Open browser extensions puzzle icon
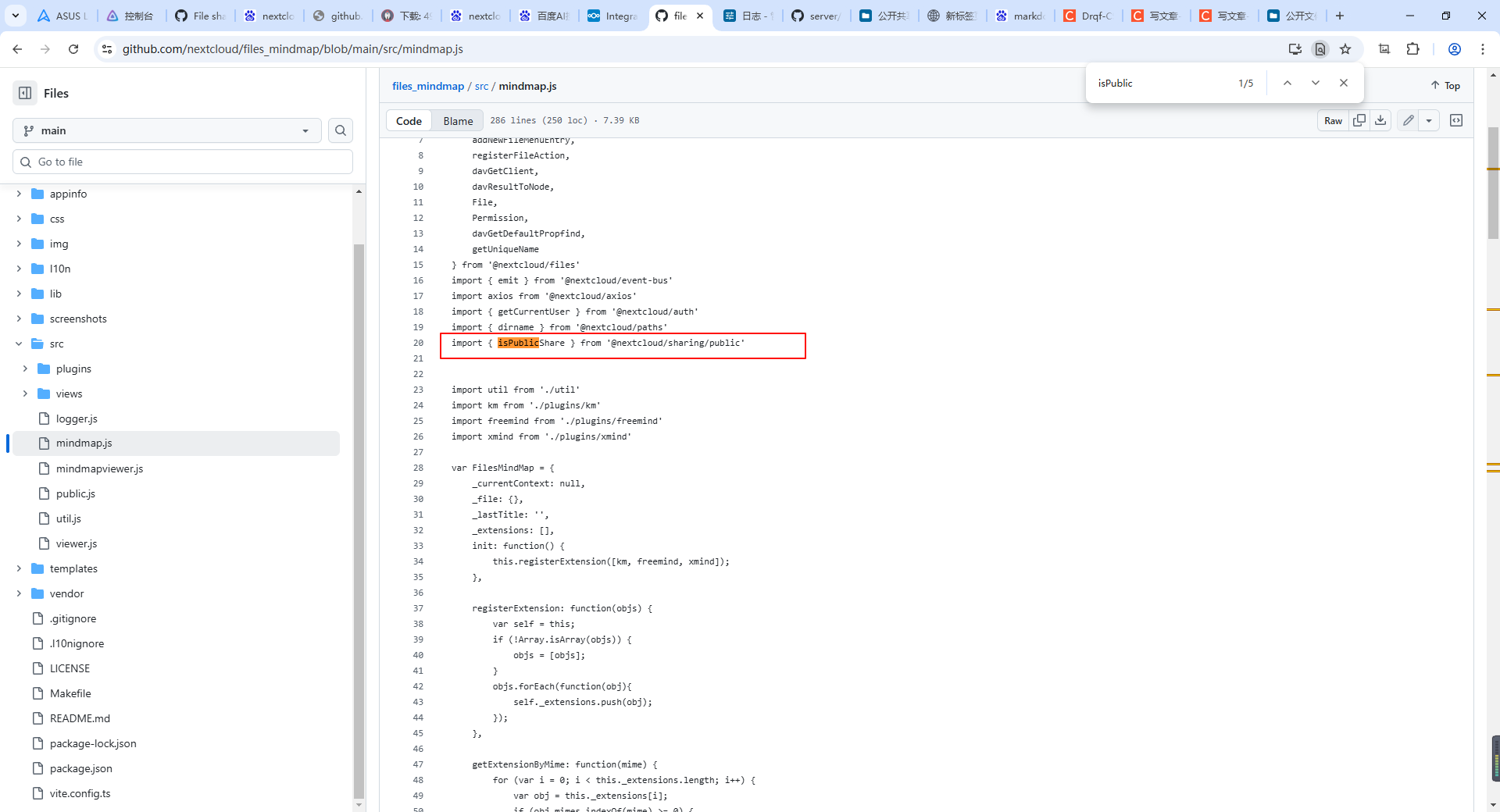This screenshot has height=812, width=1500. click(1412, 49)
